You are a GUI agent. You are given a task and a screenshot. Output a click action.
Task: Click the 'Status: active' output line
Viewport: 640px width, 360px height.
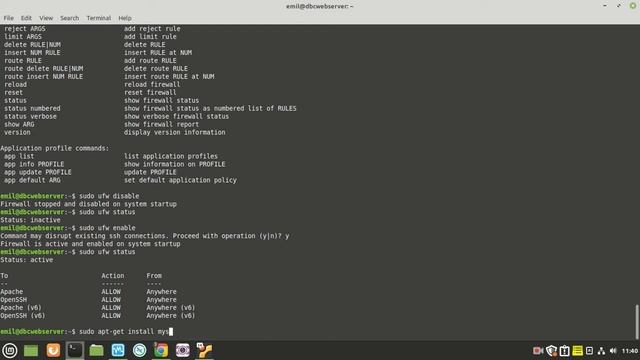tap(27, 260)
